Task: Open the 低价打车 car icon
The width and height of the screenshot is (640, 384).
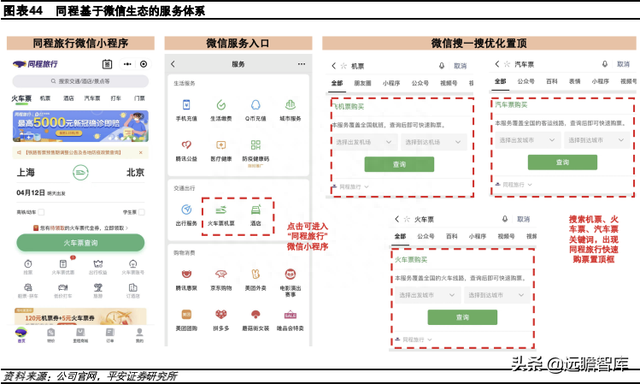Action: 63,287
